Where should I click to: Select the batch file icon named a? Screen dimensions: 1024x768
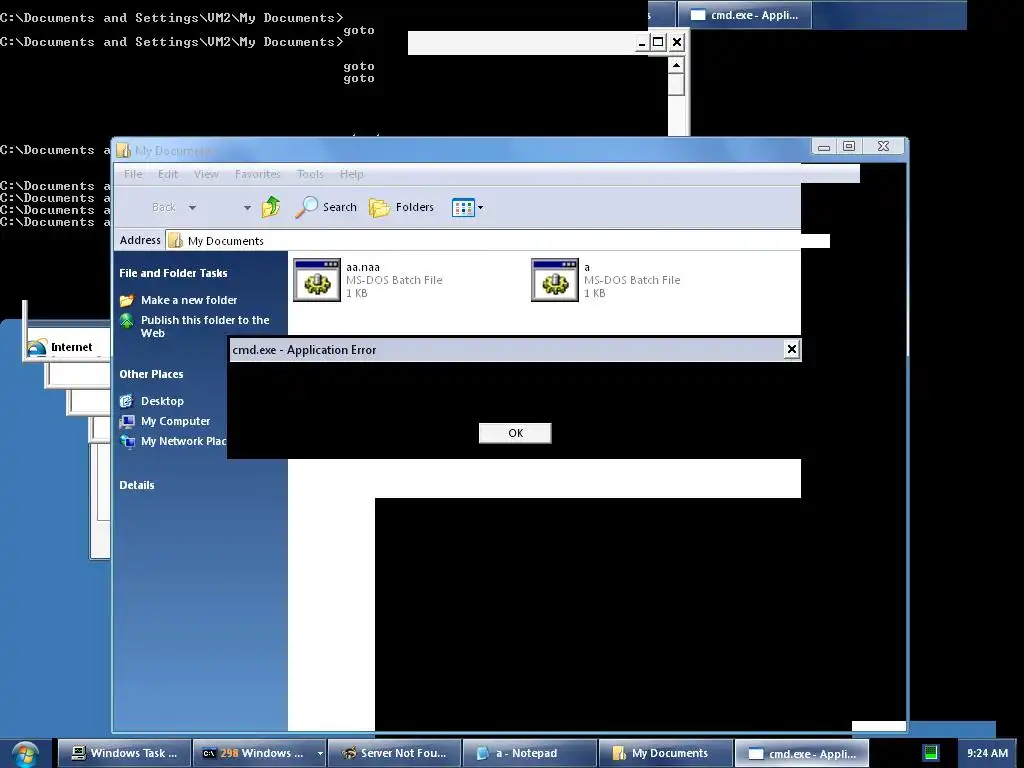point(555,280)
